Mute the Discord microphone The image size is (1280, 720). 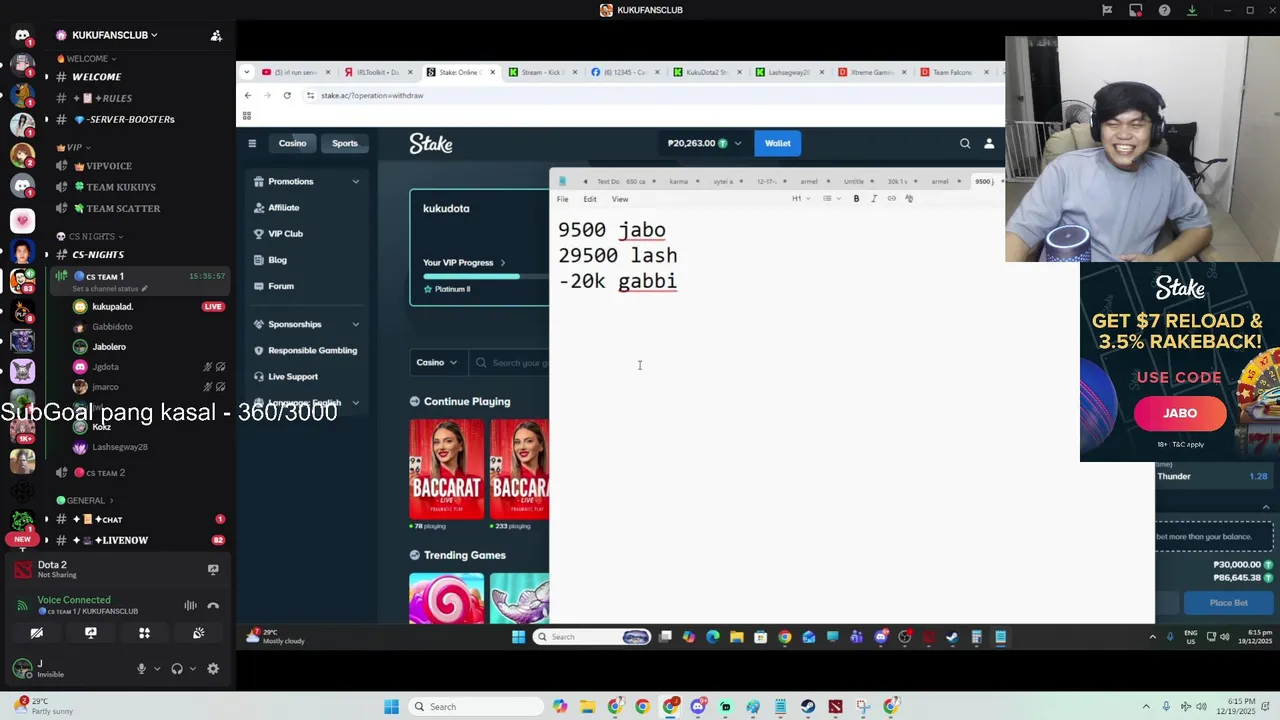point(141,669)
